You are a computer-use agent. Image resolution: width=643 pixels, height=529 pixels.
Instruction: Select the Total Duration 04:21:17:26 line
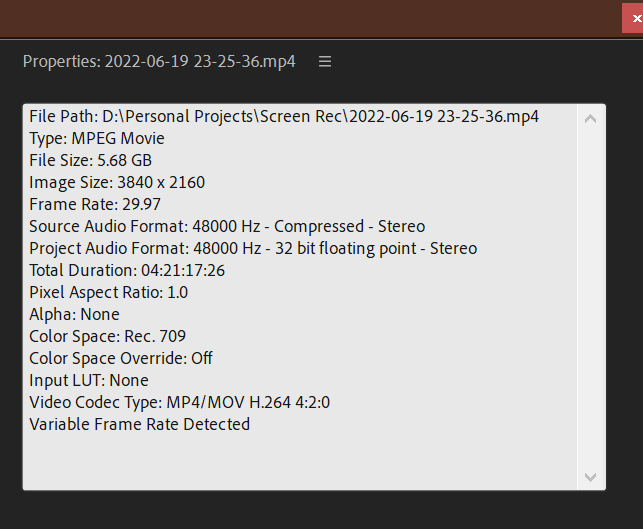tap(127, 270)
